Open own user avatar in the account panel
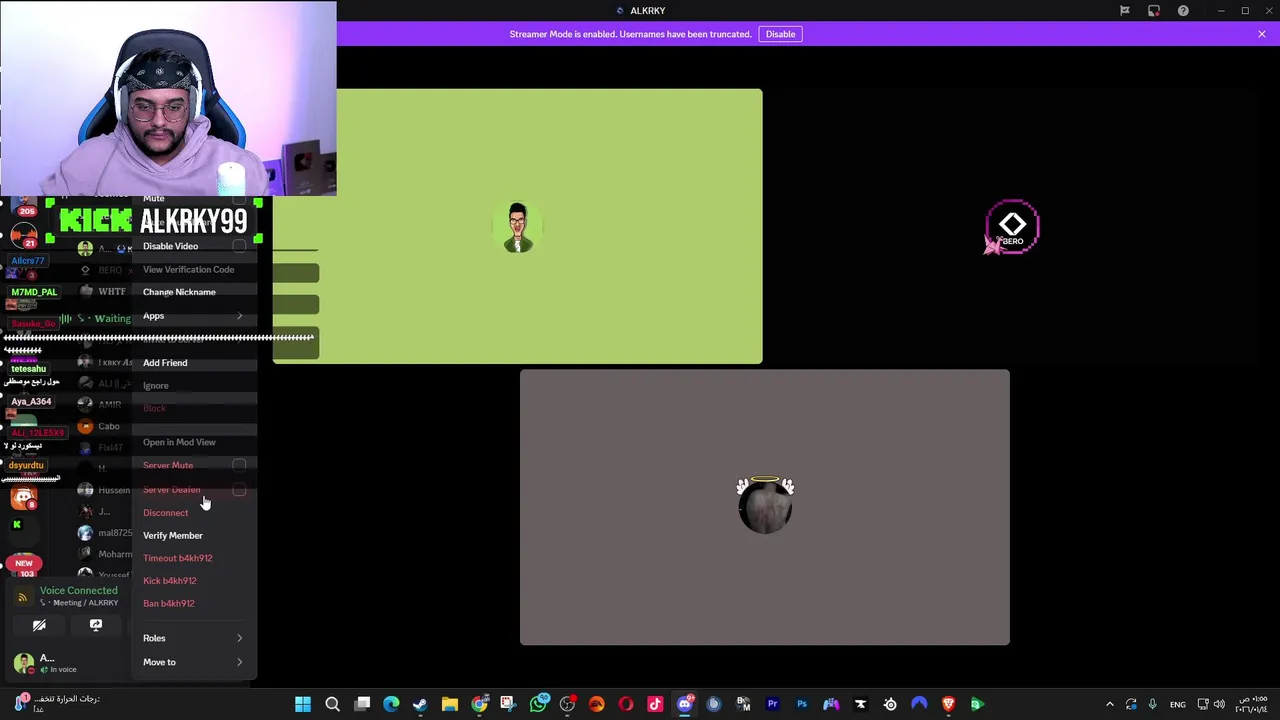The height and width of the screenshot is (720, 1280). 24,662
